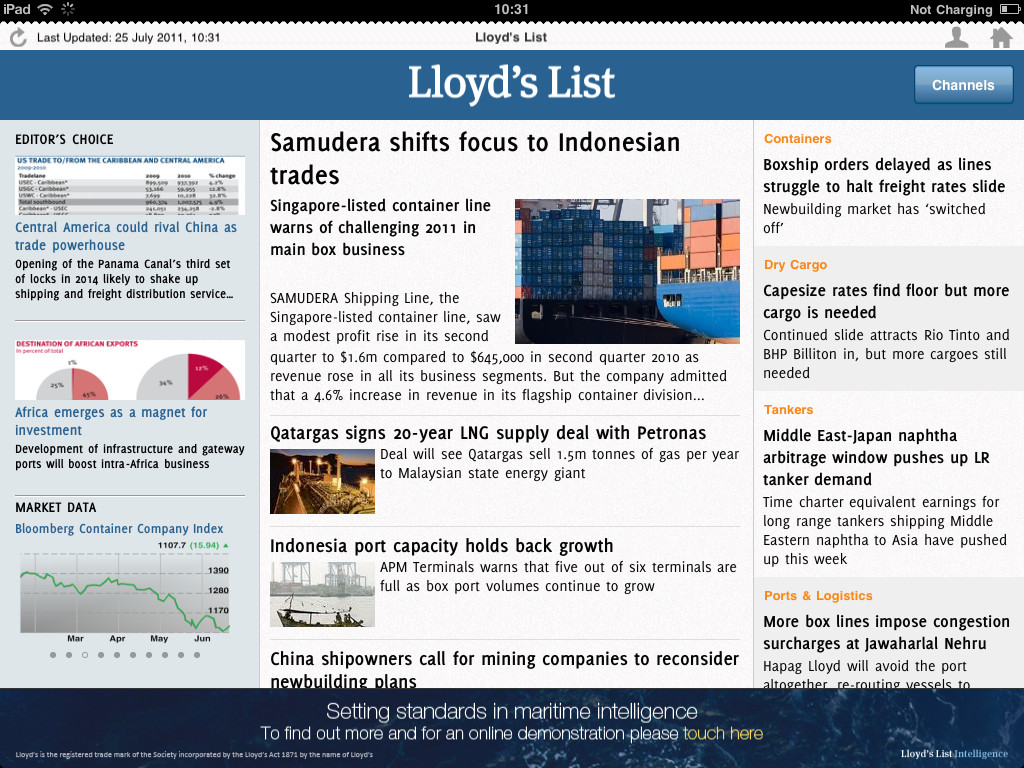The image size is (1024, 768).
Task: Open Samudera shifts focus to Indonesian trades headline
Action: coord(475,159)
